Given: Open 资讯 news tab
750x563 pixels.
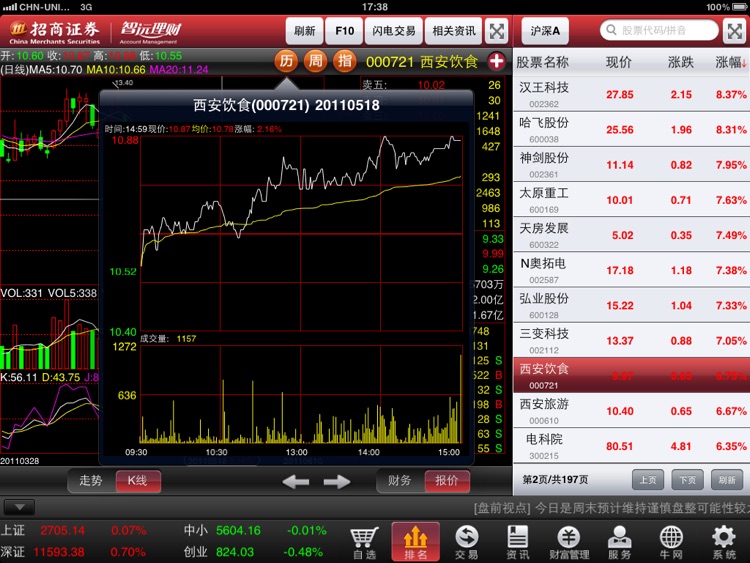Looking at the screenshot, I should (518, 542).
